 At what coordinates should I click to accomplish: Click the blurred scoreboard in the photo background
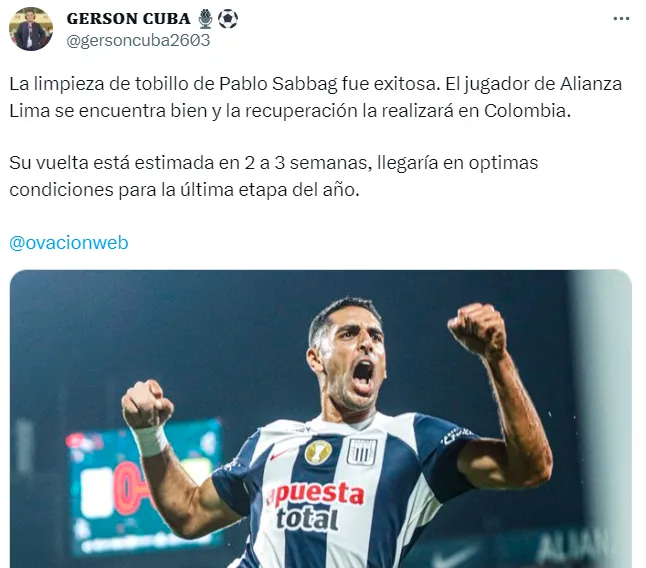point(144,486)
